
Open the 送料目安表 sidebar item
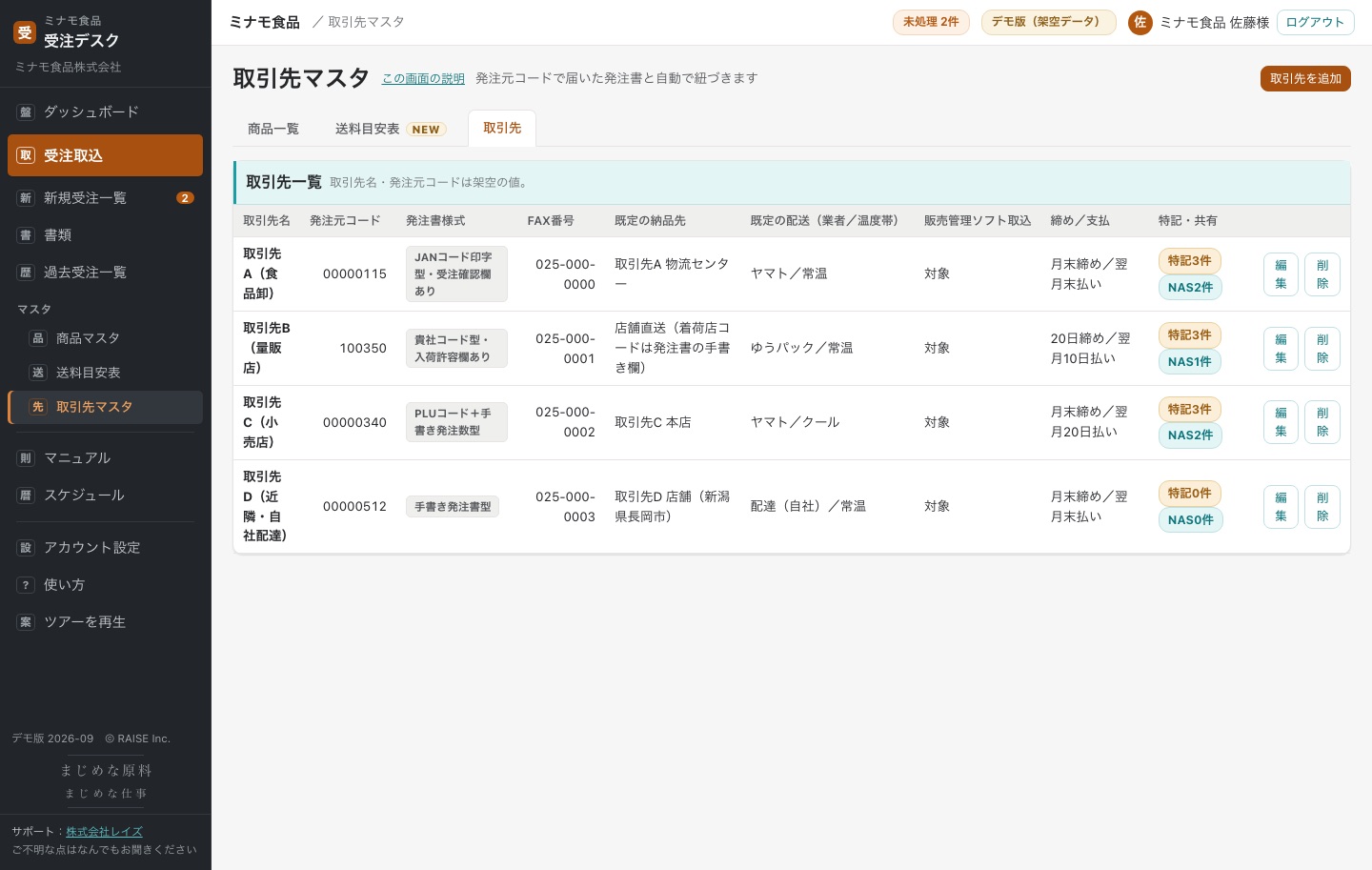[x=105, y=373]
